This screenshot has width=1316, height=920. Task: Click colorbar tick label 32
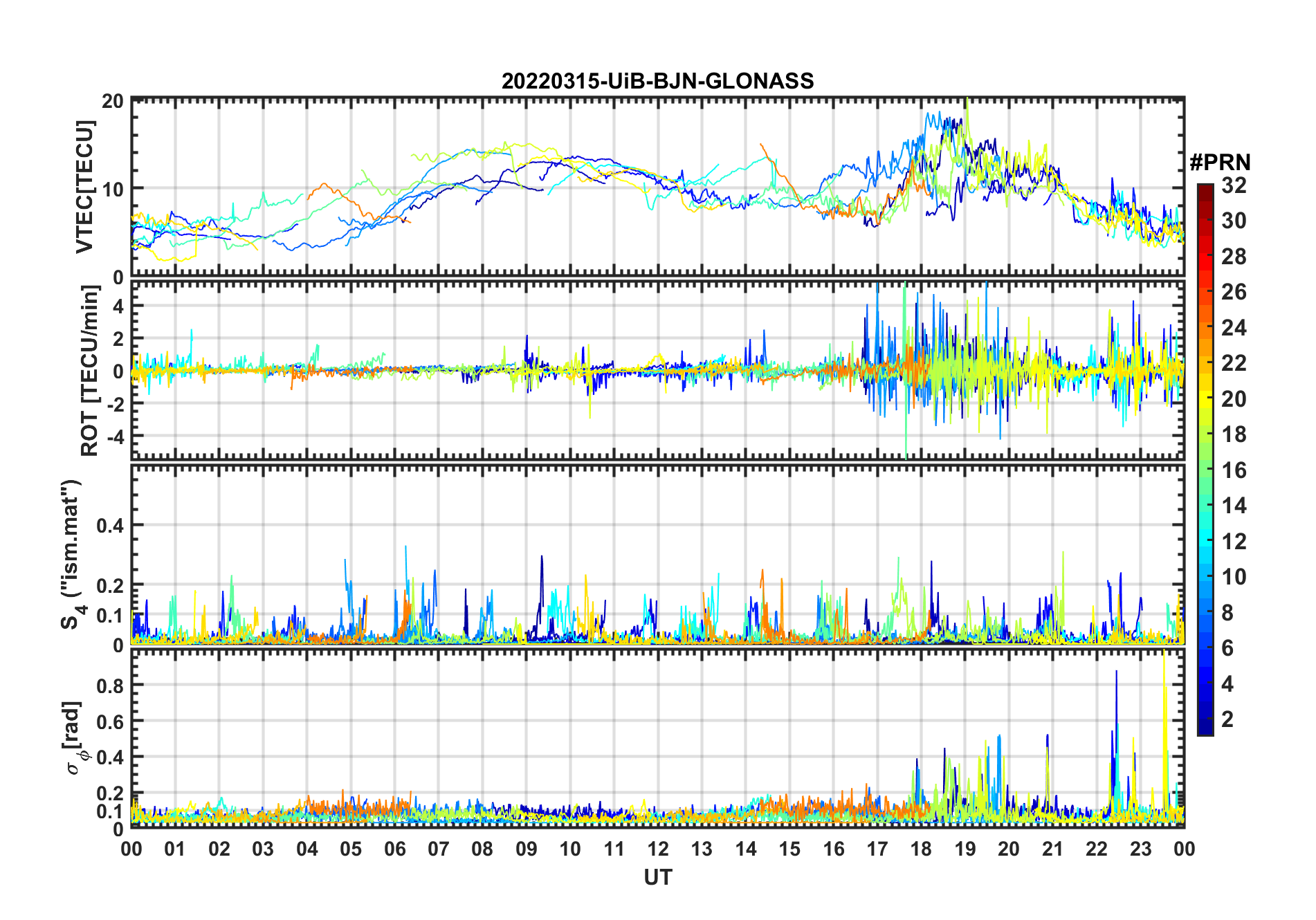pyautogui.click(x=1234, y=185)
